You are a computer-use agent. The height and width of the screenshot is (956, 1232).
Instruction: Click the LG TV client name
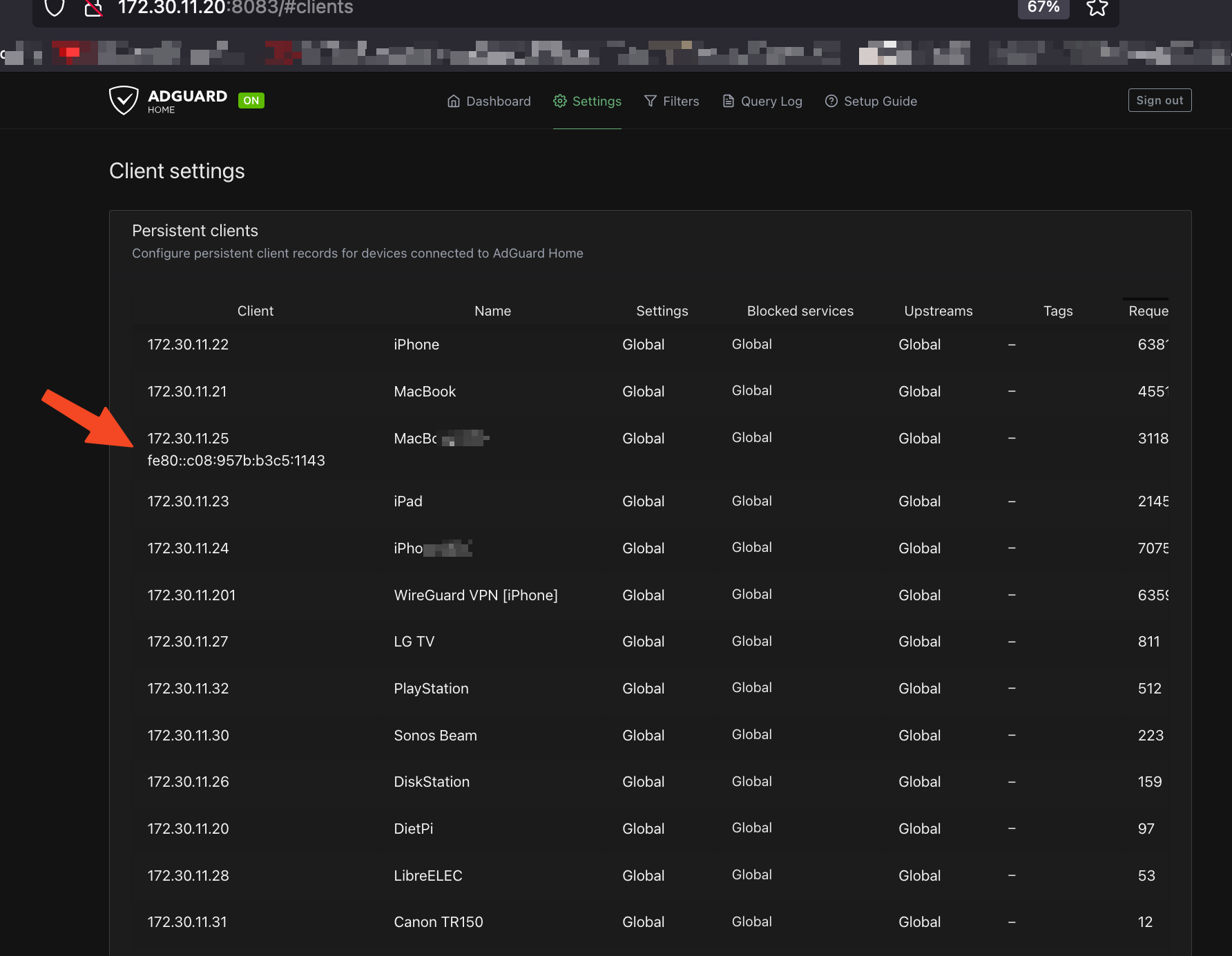[414, 642]
